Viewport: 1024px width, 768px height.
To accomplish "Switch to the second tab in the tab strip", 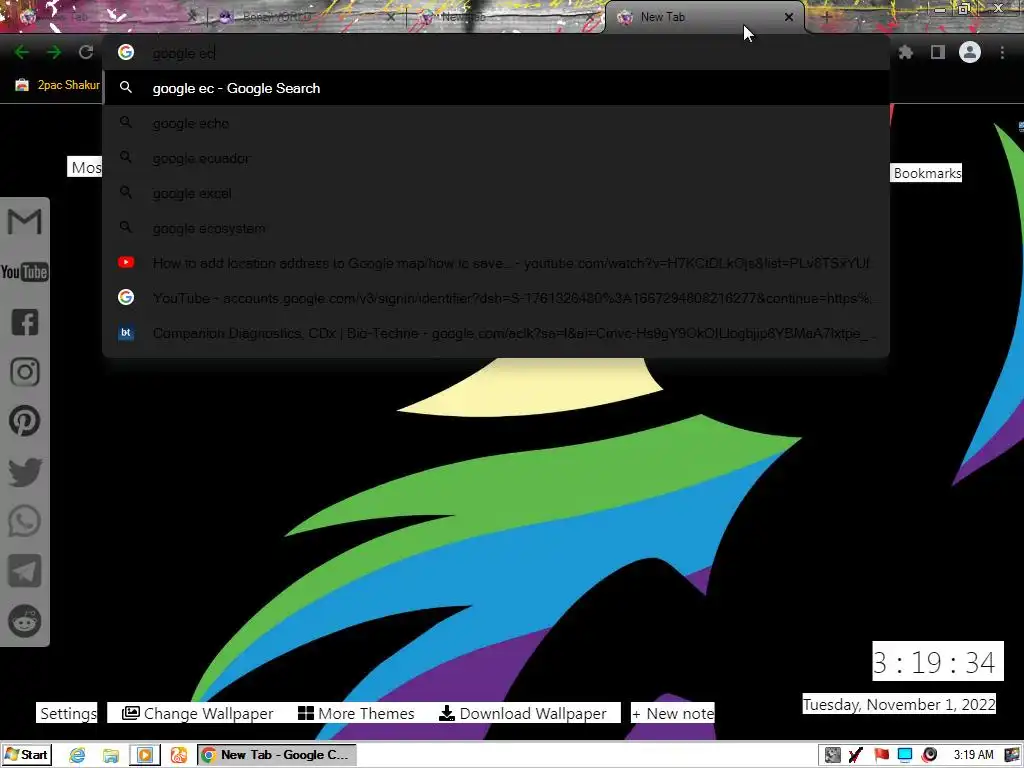I will 307,17.
